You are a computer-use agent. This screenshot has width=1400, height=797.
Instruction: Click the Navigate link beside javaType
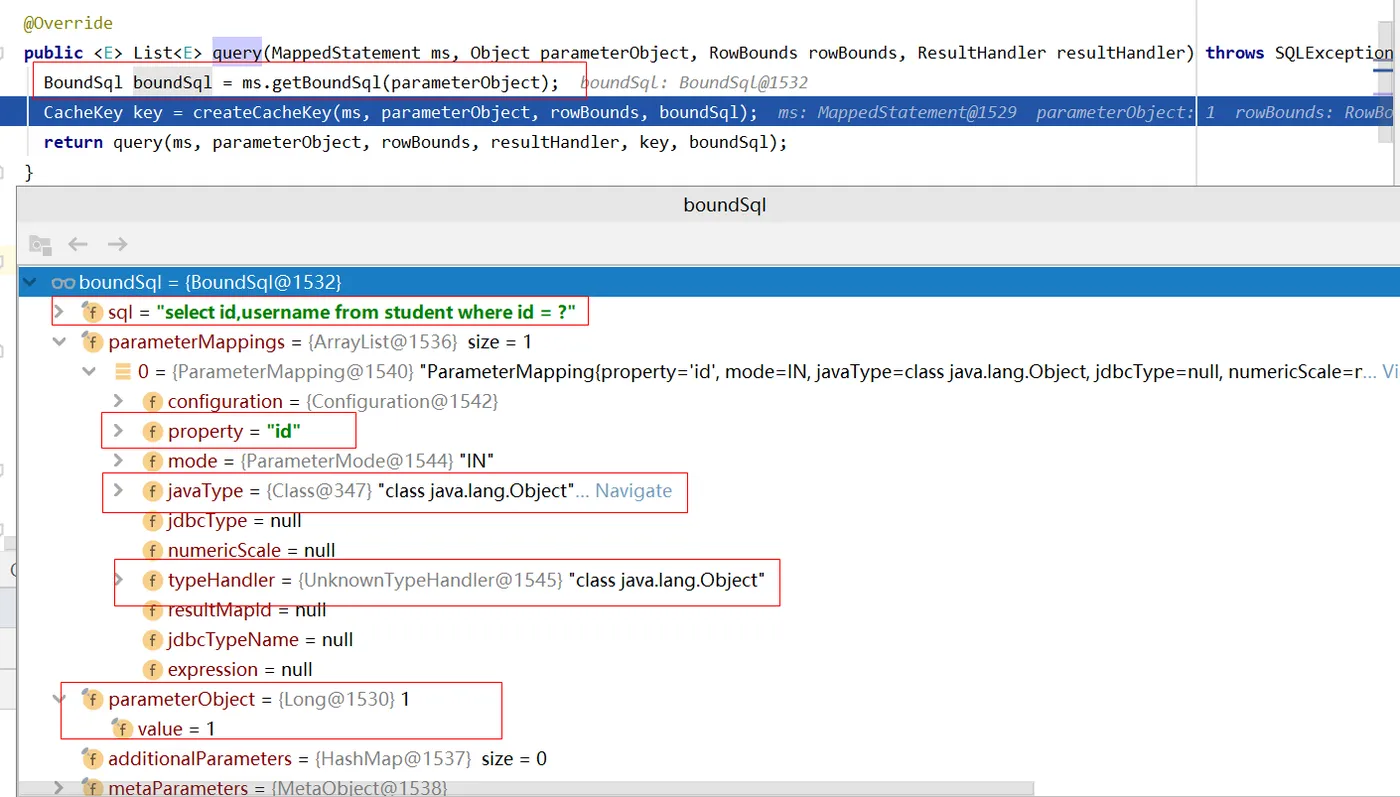634,491
